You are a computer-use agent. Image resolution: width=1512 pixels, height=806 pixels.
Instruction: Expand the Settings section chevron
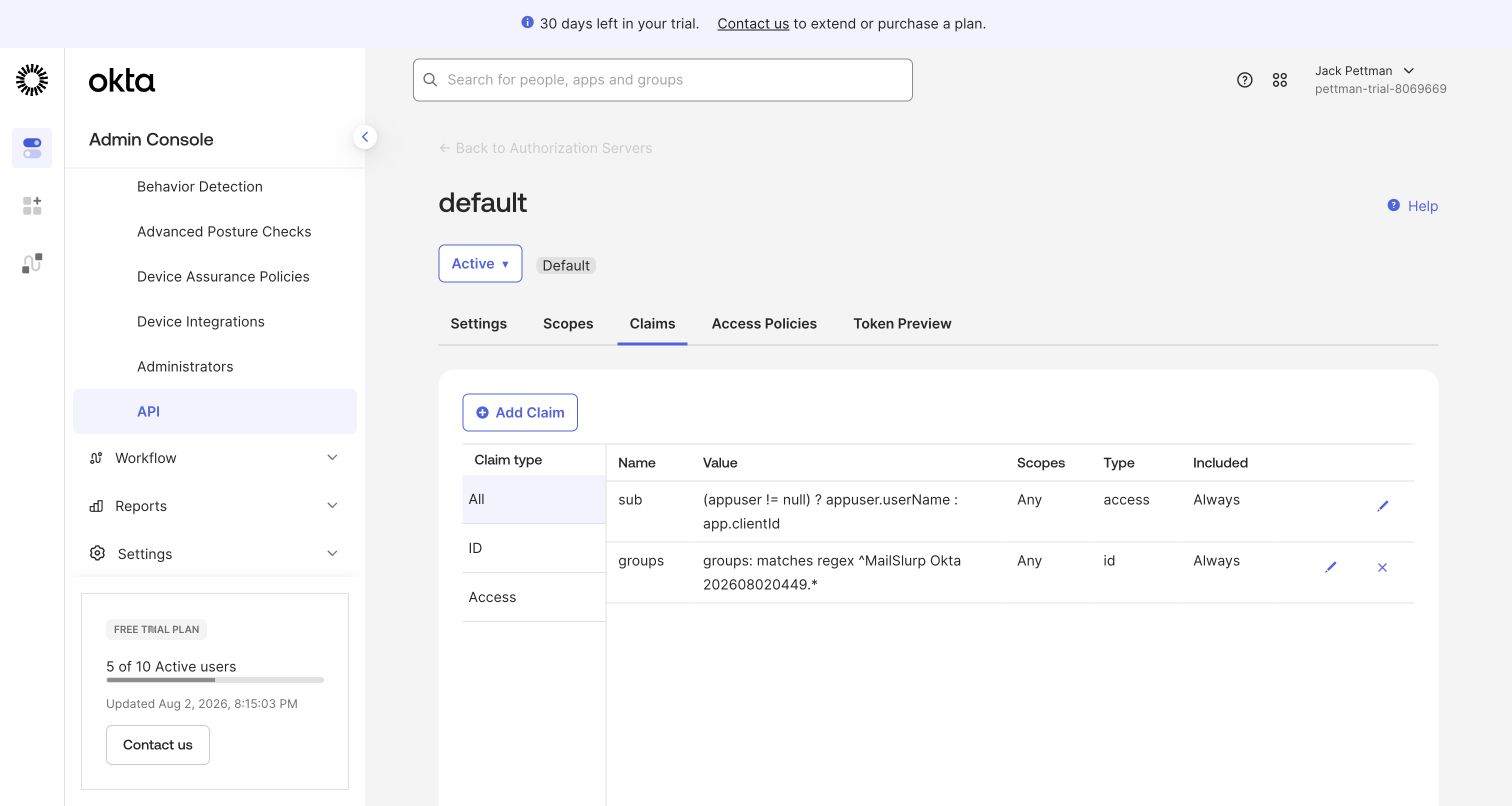click(x=333, y=553)
